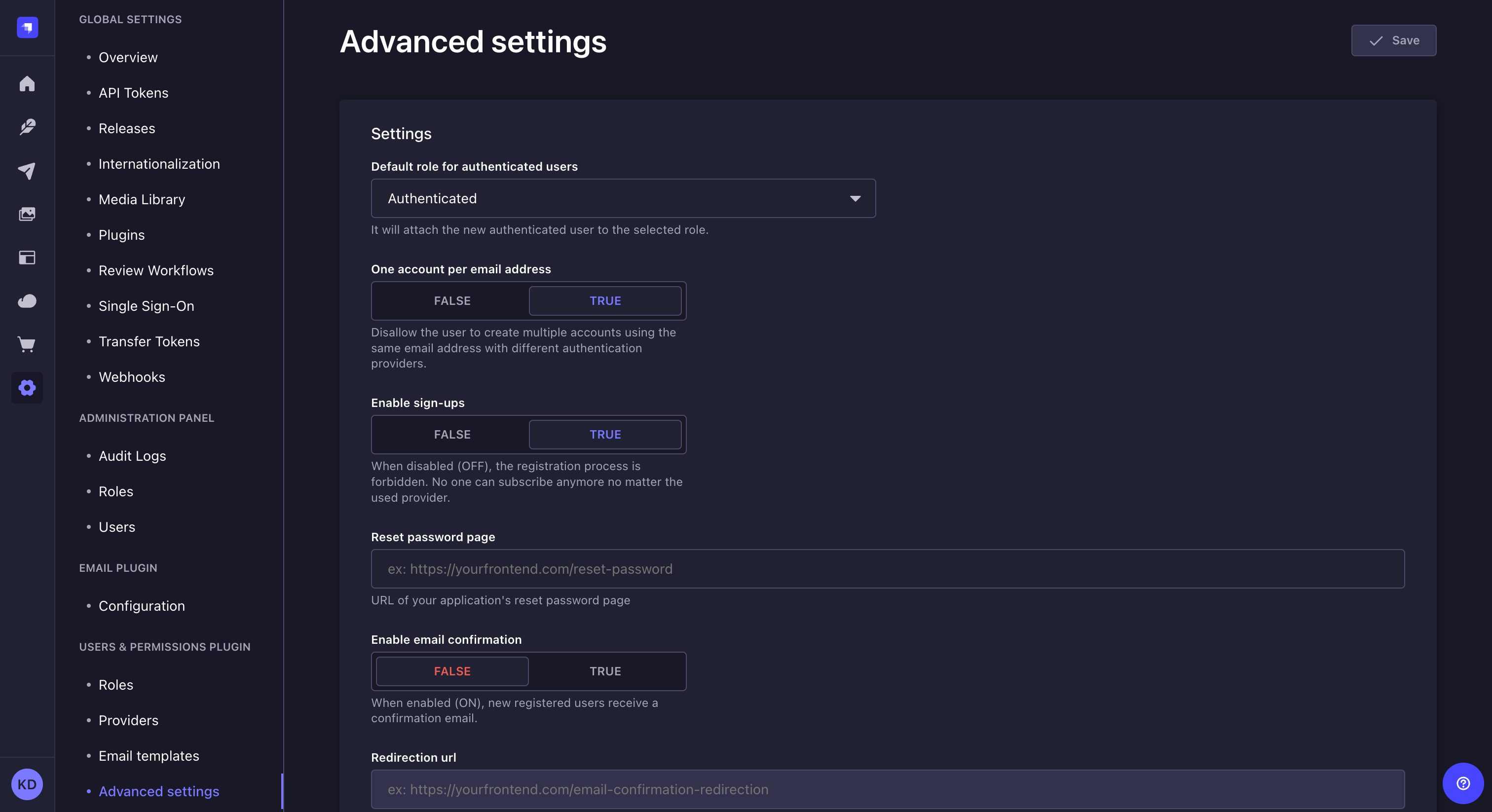This screenshot has height=812, width=1492.
Task: Select the Content-Type Builder icon
Action: coord(27,258)
